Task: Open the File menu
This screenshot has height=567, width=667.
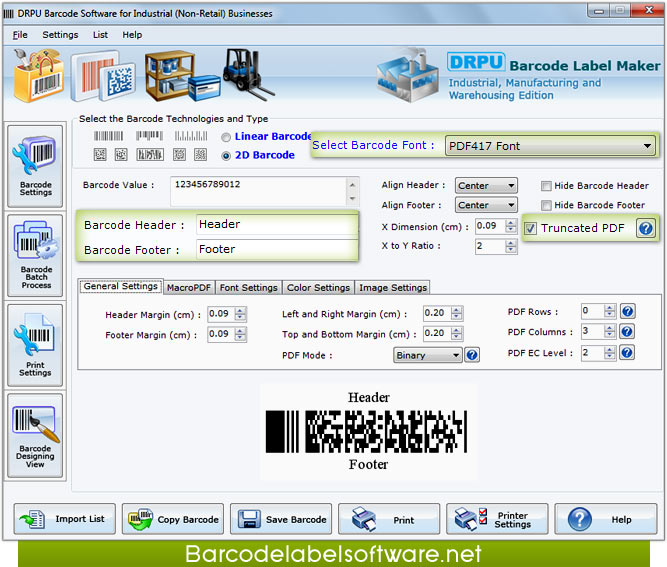Action: (20, 35)
